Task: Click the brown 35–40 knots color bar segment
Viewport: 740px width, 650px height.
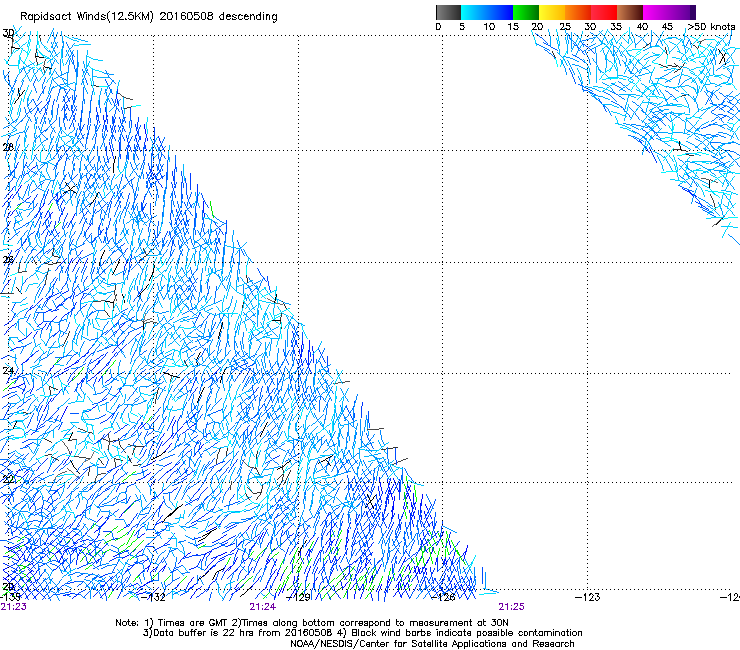Action: coord(630,12)
